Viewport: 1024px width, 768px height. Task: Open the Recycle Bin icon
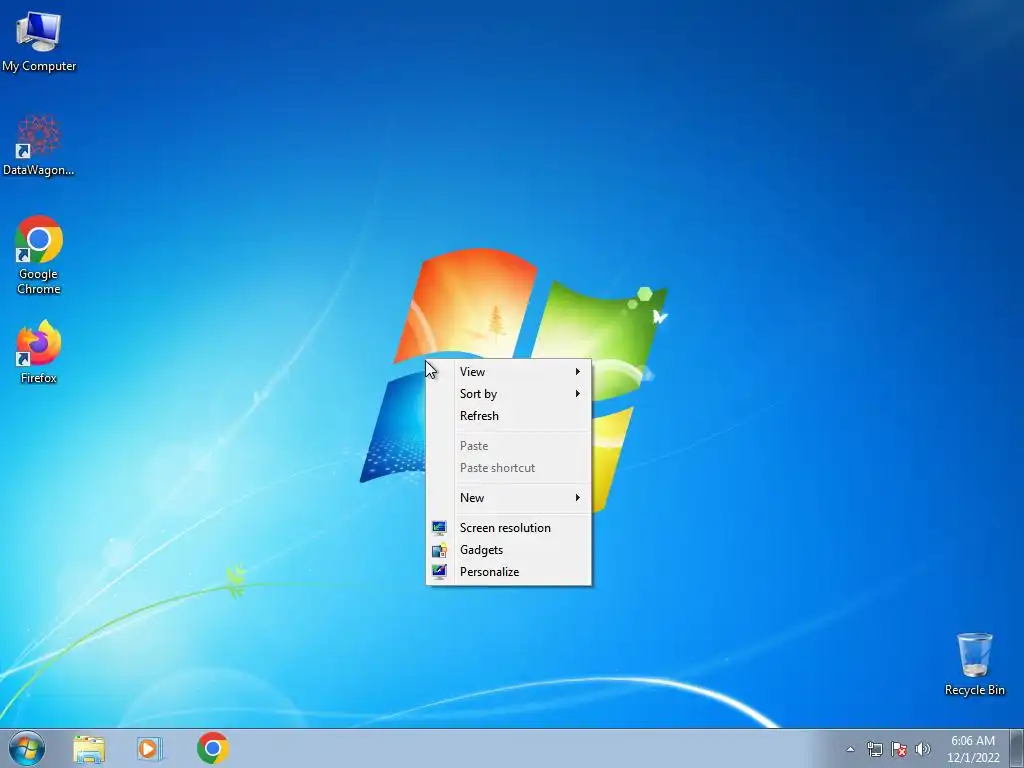pos(974,664)
